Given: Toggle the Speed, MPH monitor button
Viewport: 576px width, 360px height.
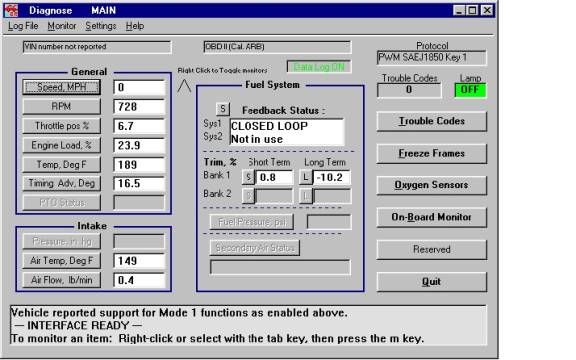Looking at the screenshot, I should (61, 87).
